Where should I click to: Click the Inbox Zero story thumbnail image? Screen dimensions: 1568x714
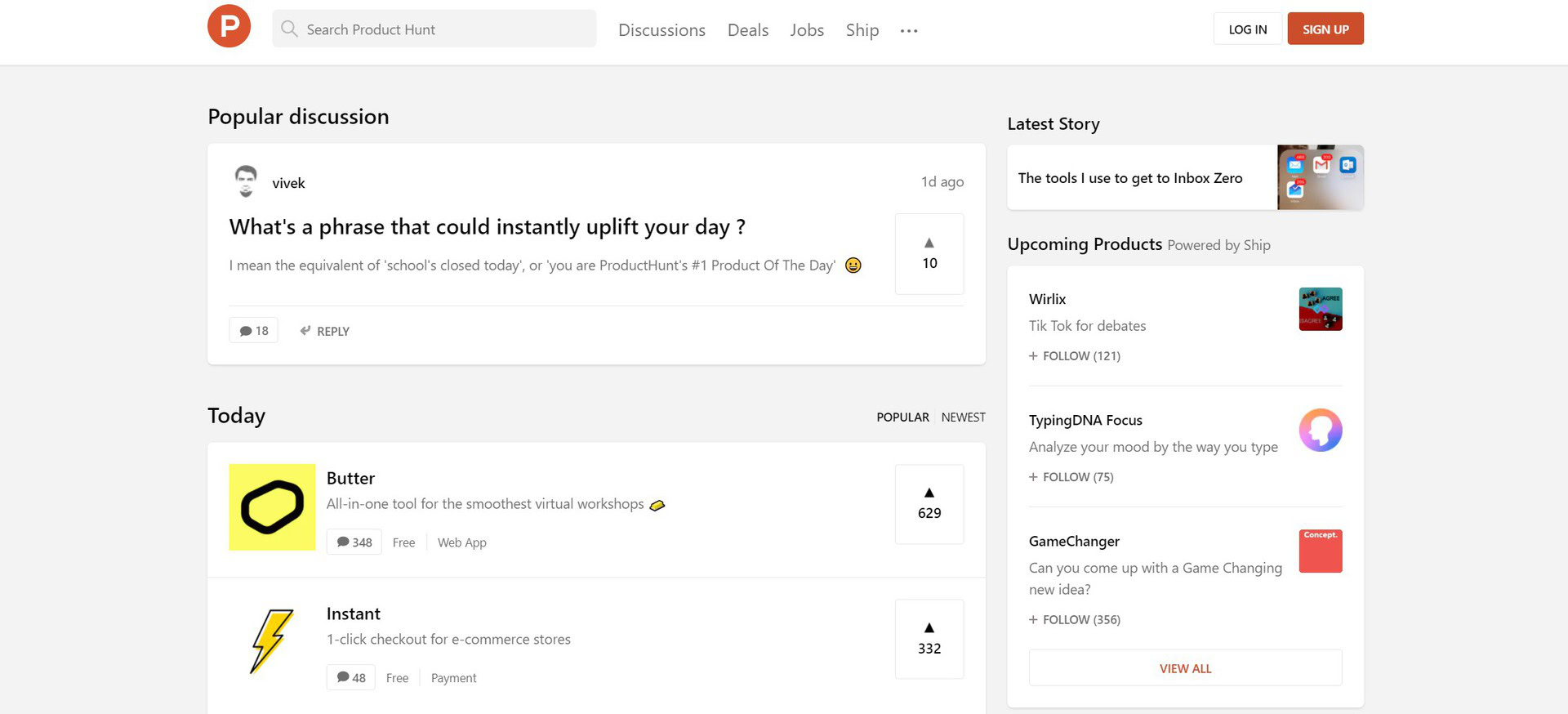[1321, 177]
